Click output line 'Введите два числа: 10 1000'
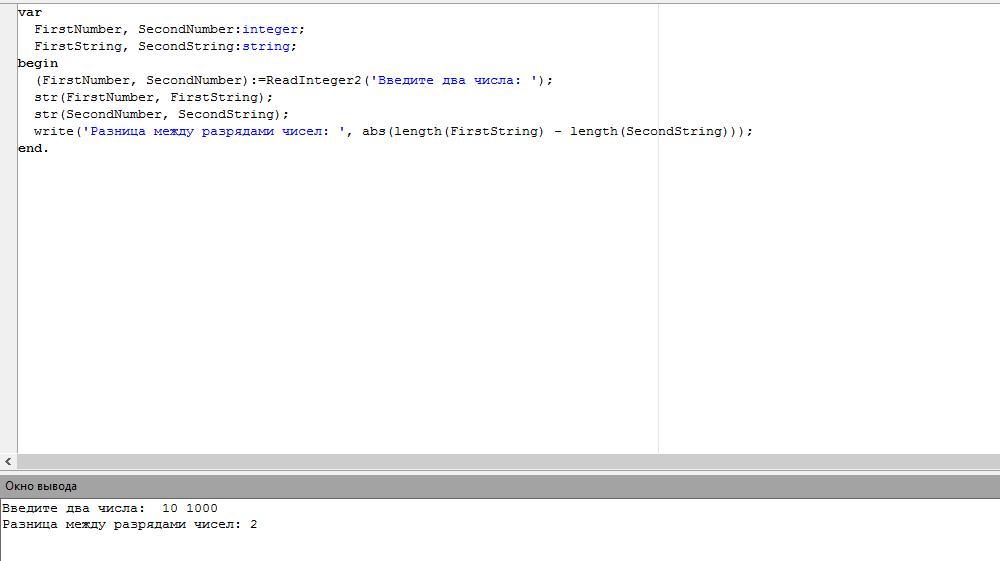Screen dimensions: 1000x561 coord(110,508)
